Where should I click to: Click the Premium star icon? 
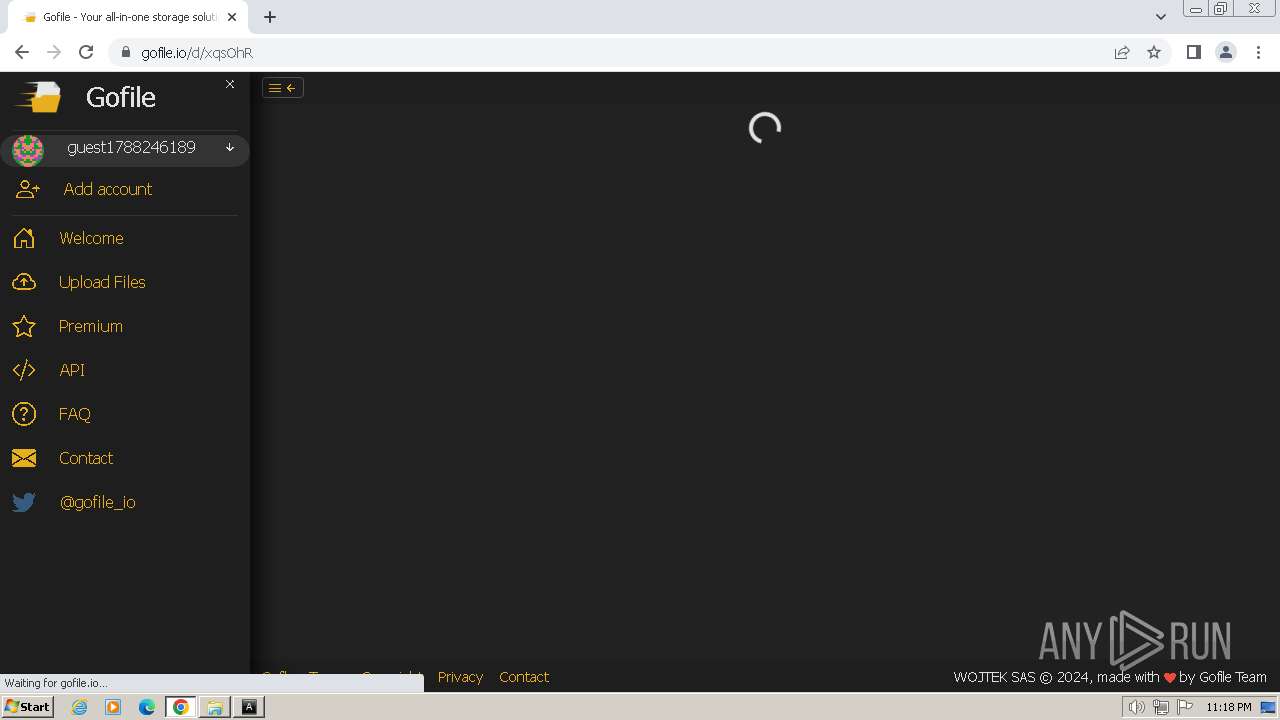coord(24,326)
